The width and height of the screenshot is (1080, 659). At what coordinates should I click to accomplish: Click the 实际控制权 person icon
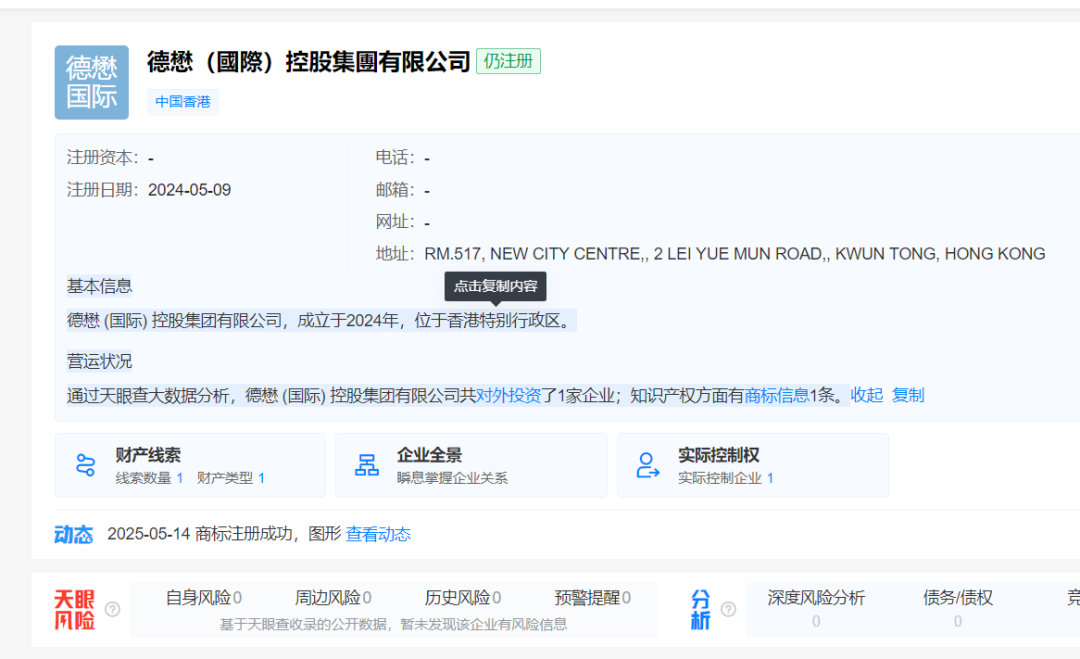[x=648, y=465]
